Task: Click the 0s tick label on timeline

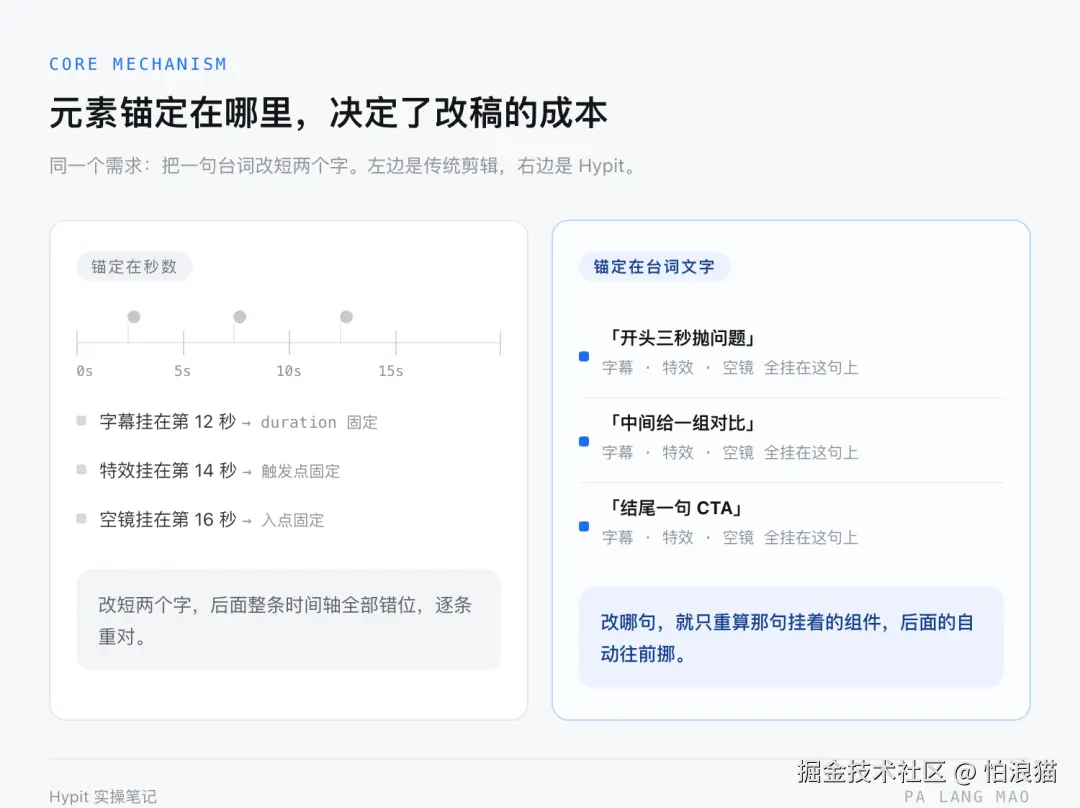Action: pos(85,371)
